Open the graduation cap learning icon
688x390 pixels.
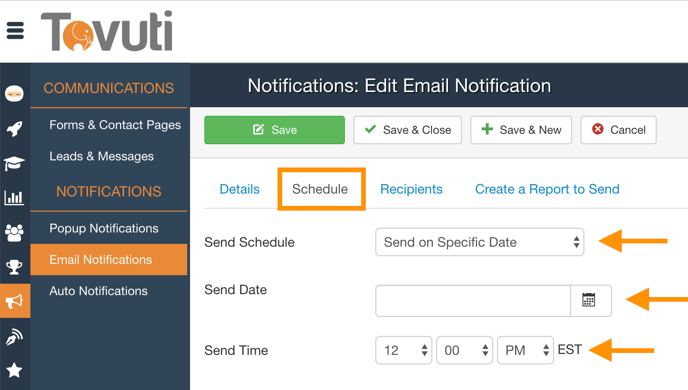(14, 163)
